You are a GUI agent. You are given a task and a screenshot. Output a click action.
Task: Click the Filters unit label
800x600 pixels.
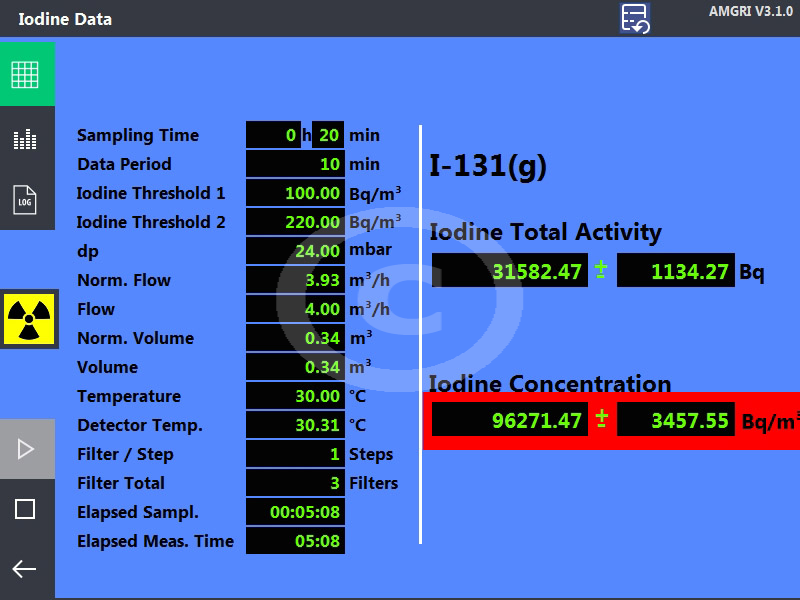pyautogui.click(x=373, y=483)
